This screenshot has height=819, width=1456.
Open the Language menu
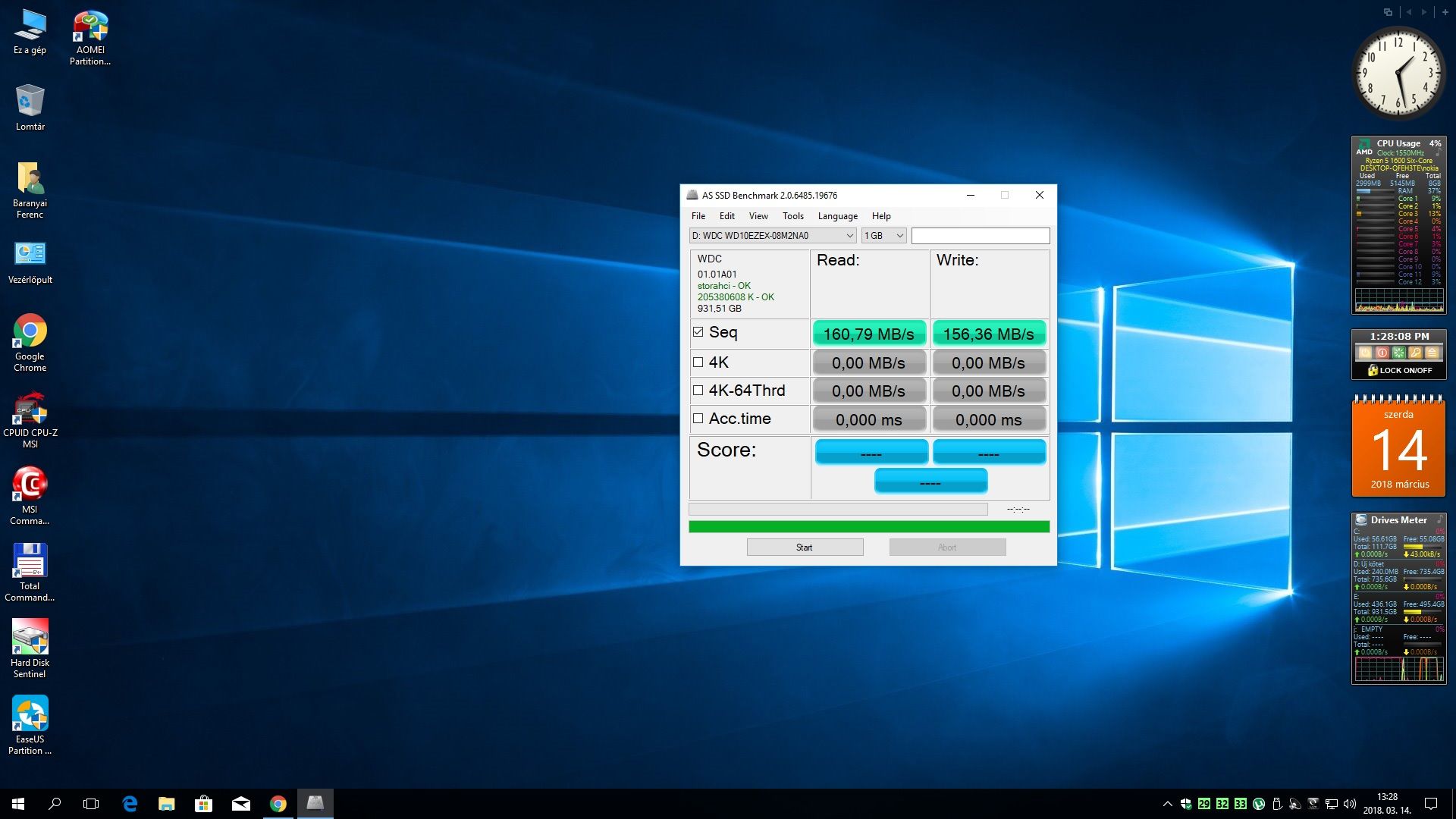coord(837,216)
